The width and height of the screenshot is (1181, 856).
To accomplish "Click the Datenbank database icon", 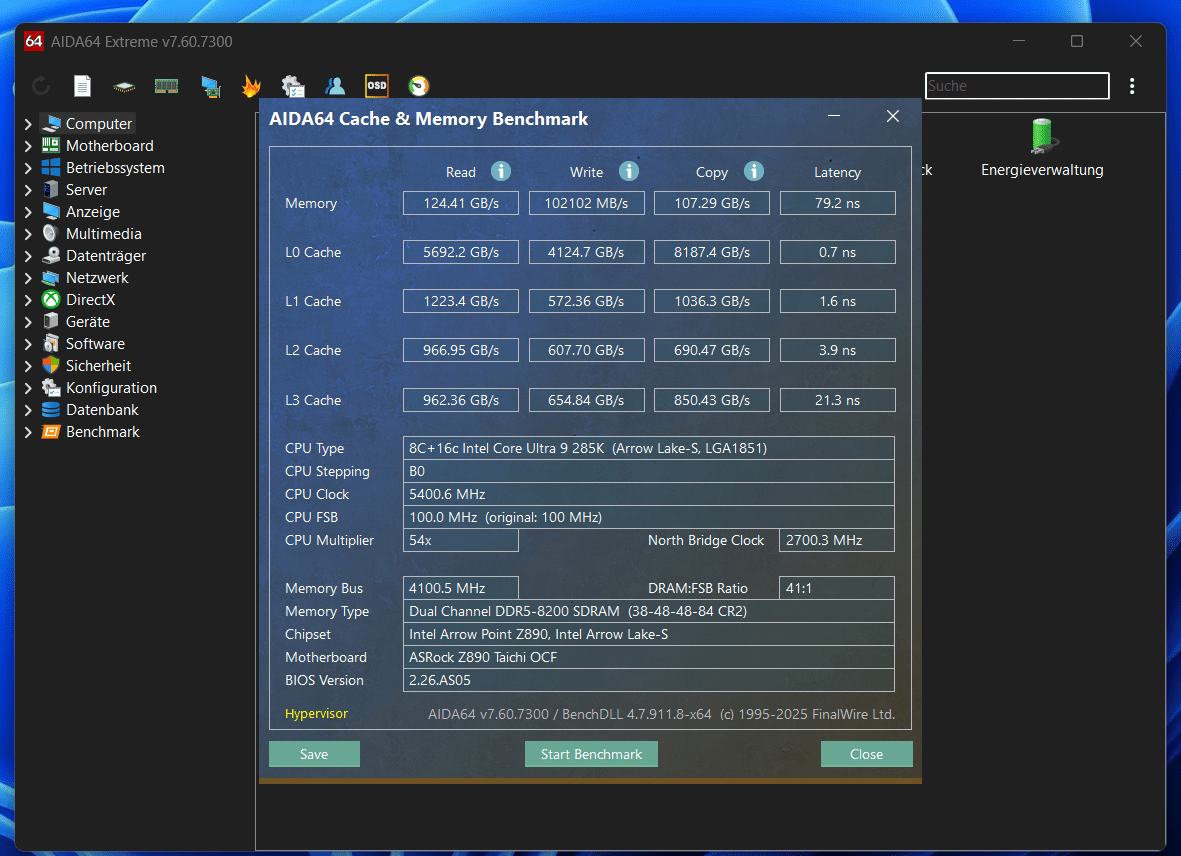I will click(x=50, y=410).
